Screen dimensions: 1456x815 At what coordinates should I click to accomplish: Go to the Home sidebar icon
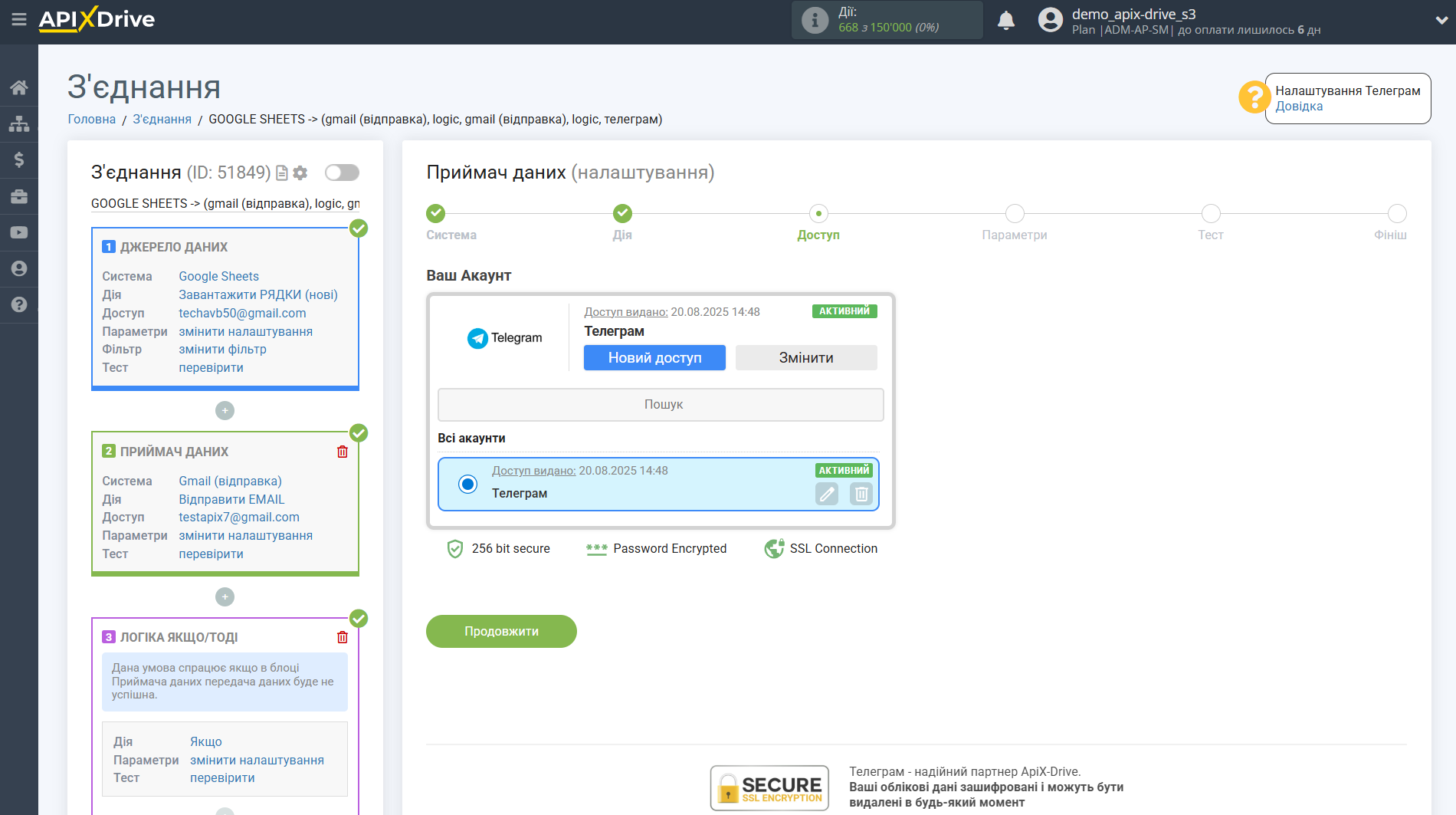(x=19, y=87)
